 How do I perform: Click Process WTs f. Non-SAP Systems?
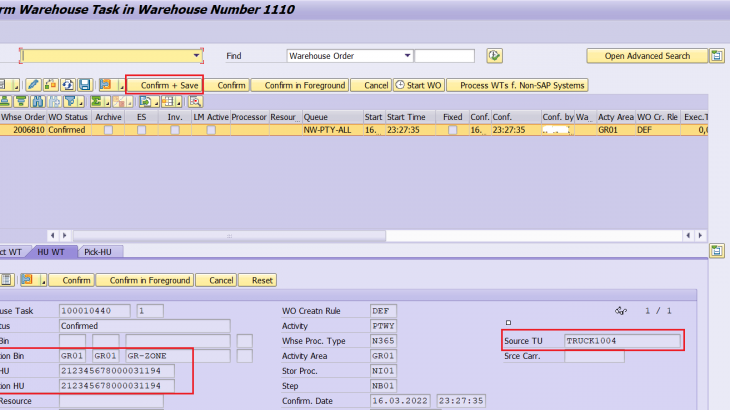(x=517, y=85)
